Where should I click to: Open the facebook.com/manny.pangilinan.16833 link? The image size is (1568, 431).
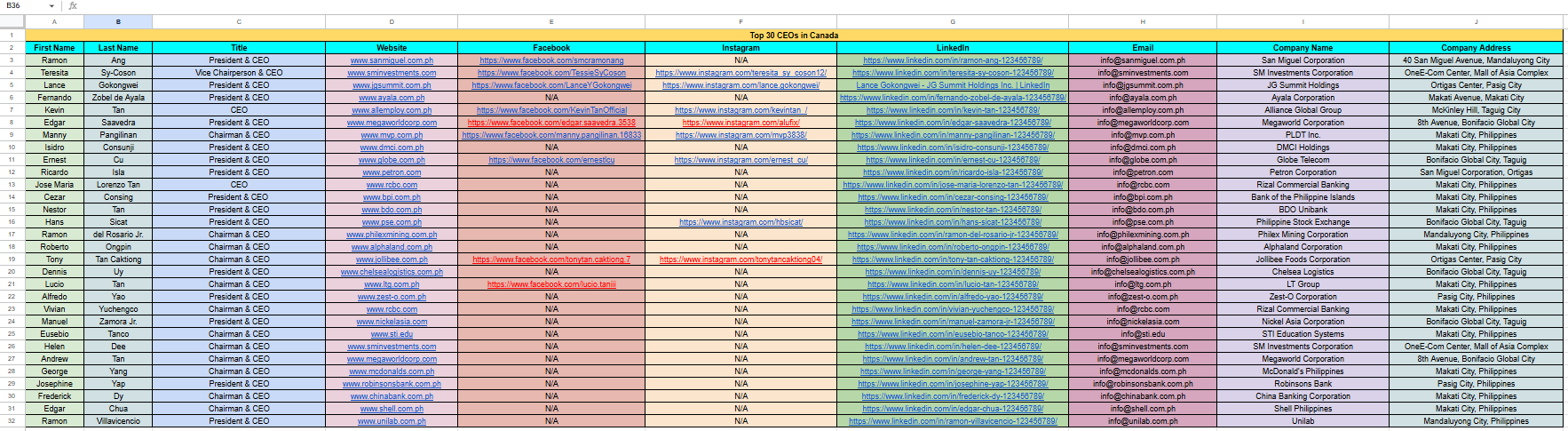point(551,135)
